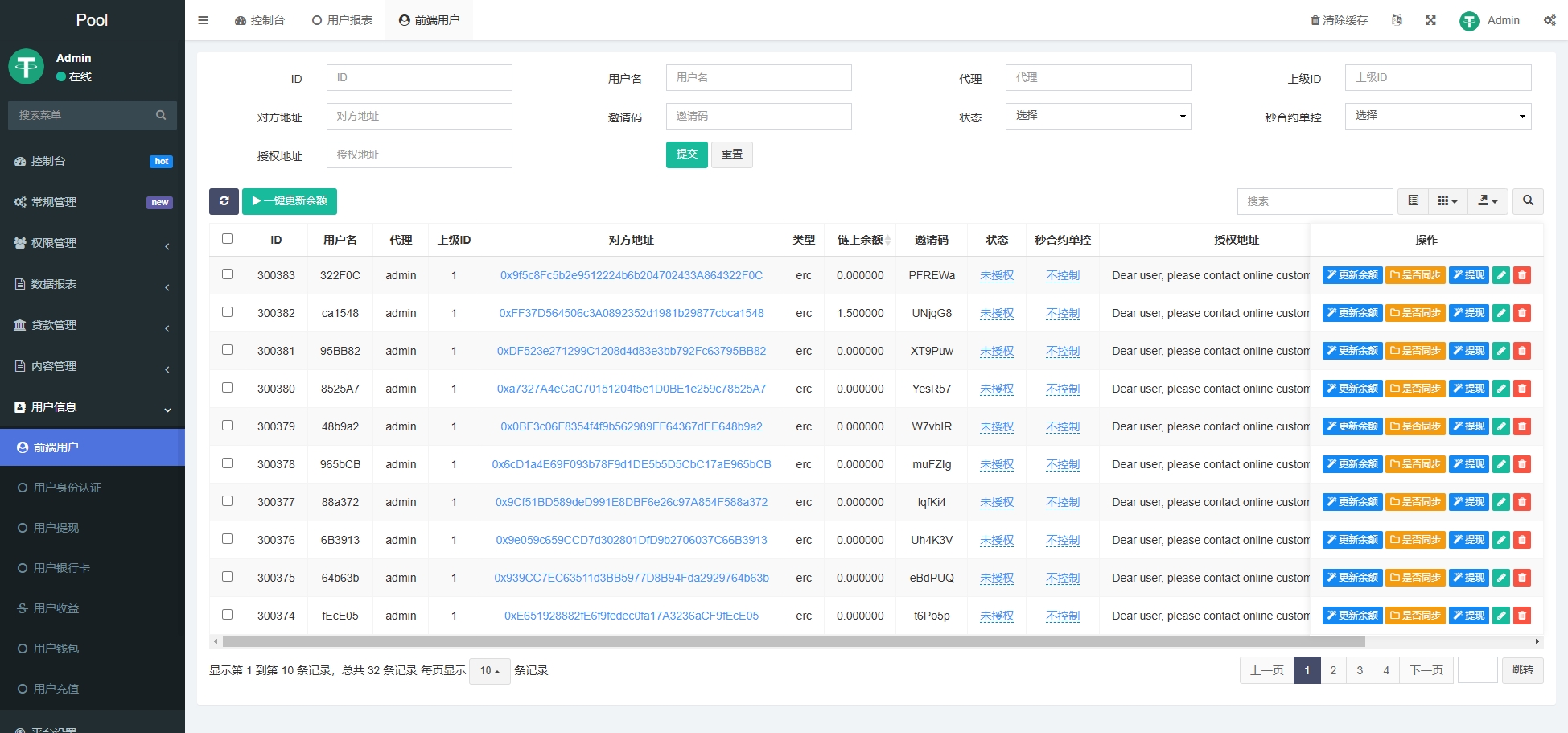Toggle the table card view icon
The image size is (1568, 733).
click(1413, 201)
